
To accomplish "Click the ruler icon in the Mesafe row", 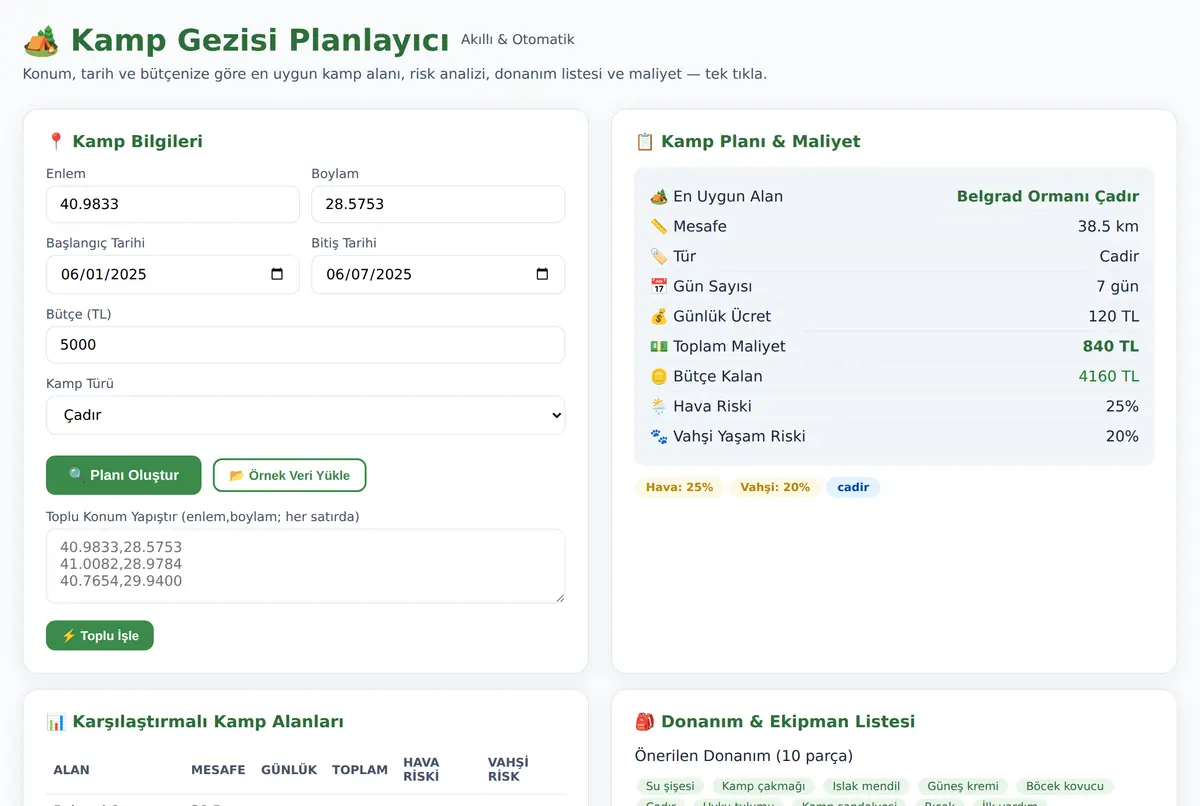I will (658, 226).
